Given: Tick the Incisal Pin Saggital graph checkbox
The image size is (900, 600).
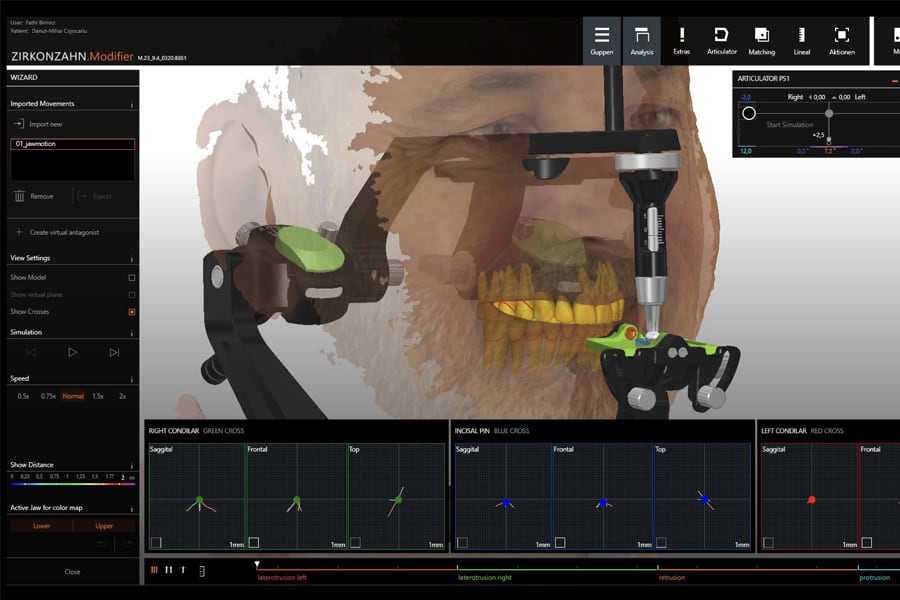Looking at the screenshot, I should coord(462,542).
